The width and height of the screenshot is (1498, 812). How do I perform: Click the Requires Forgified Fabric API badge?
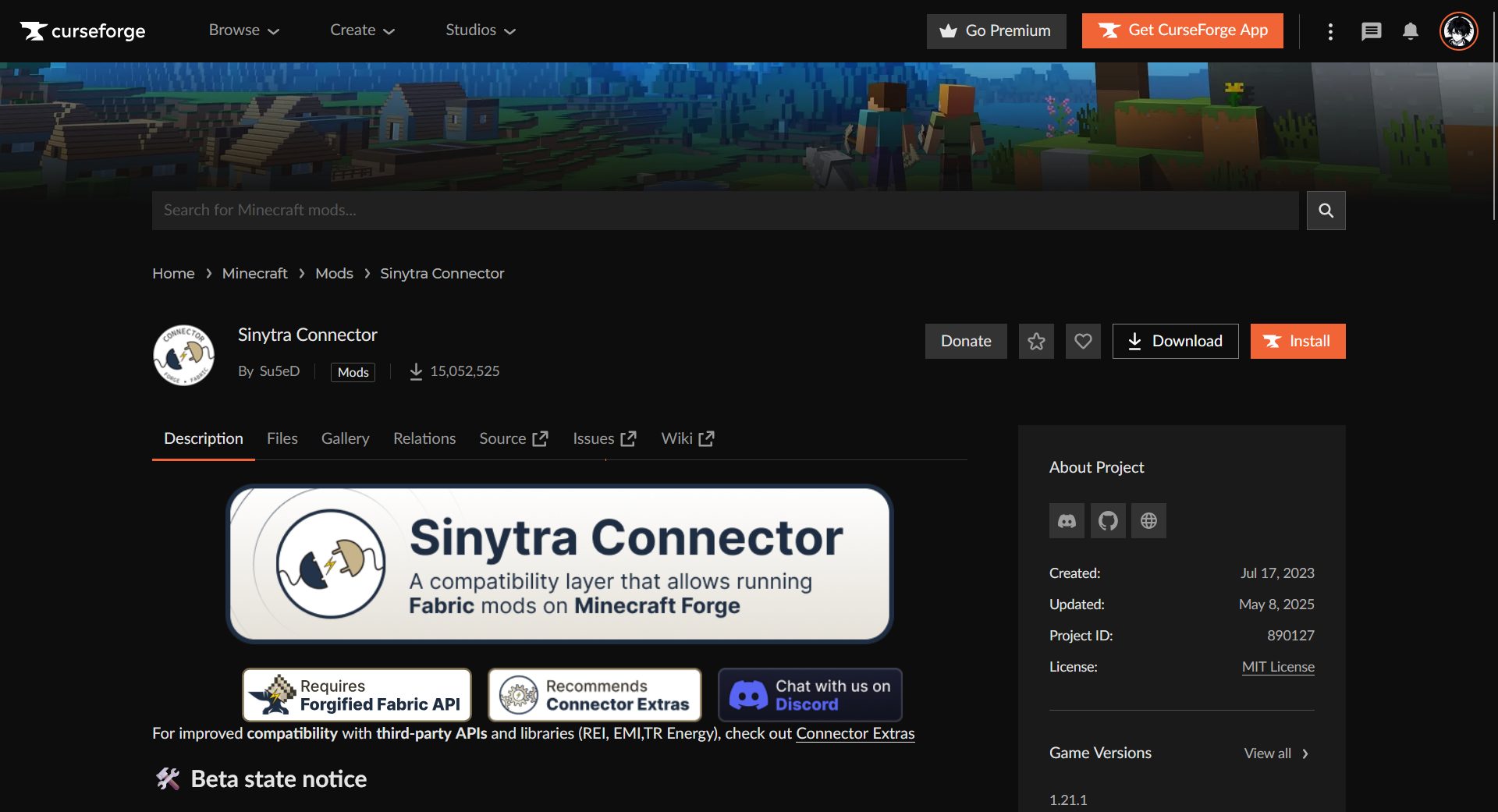pos(357,694)
